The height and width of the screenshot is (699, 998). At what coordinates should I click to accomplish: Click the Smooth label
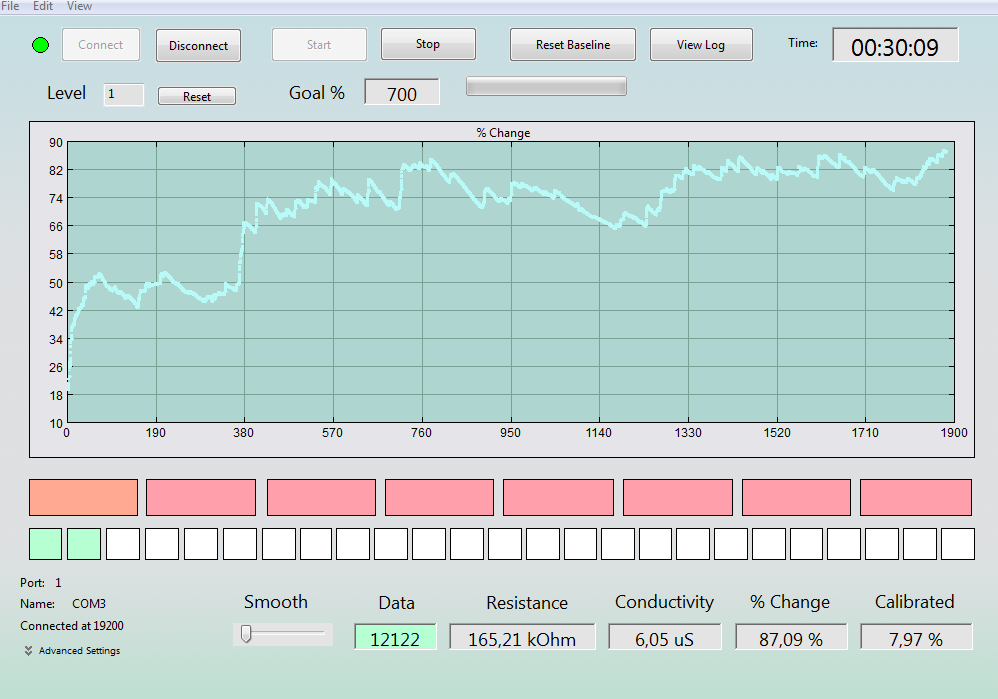276,602
